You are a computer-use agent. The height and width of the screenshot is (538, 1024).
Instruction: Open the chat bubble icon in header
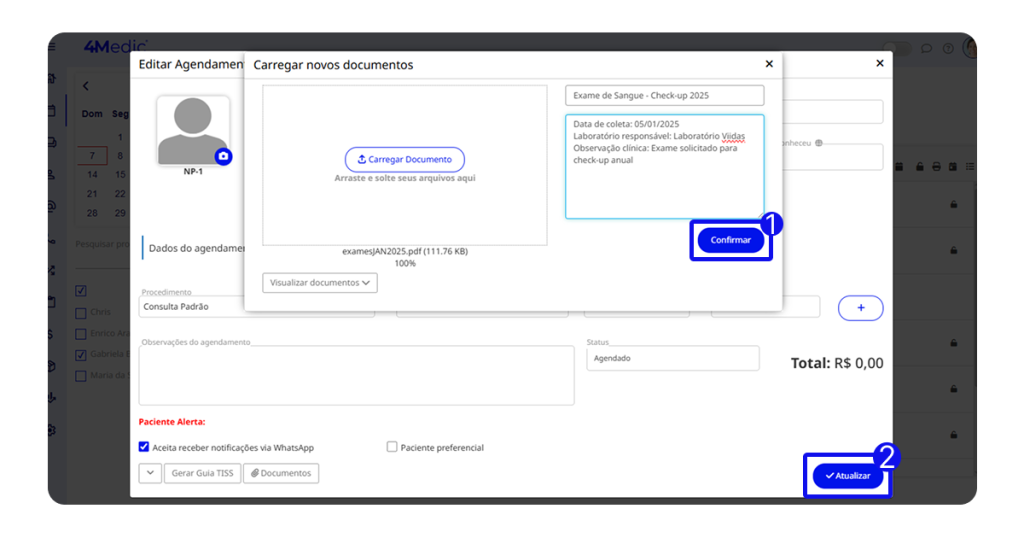click(927, 48)
